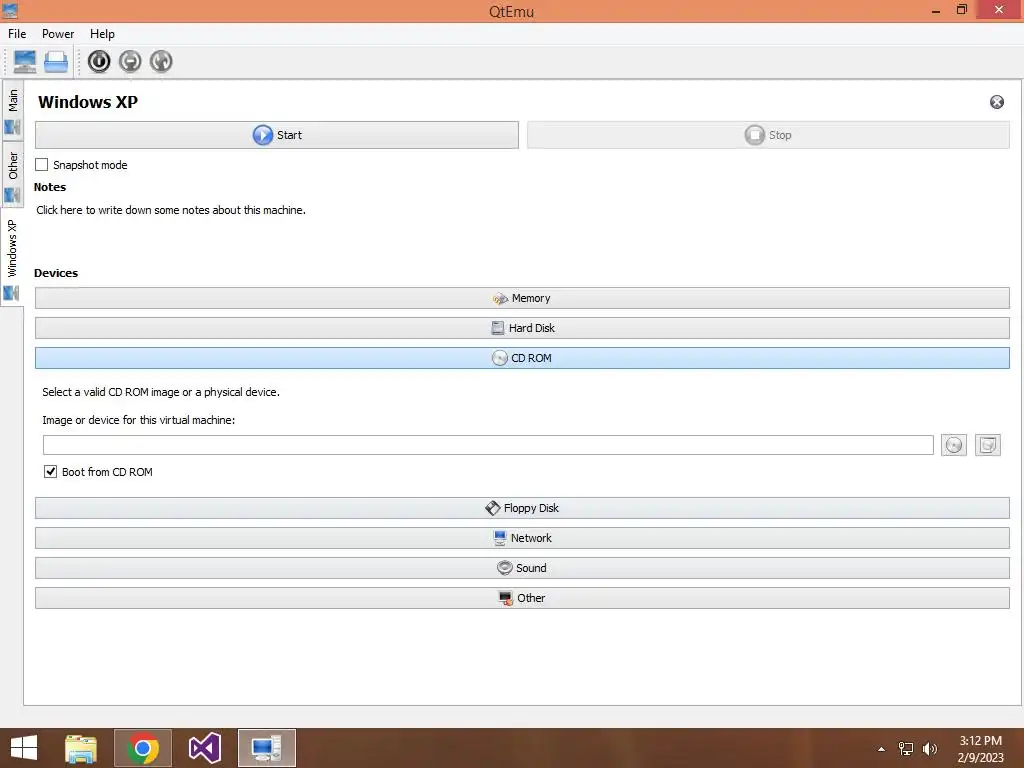Click the power on toolbar icon
1024x768 pixels.
(99, 61)
